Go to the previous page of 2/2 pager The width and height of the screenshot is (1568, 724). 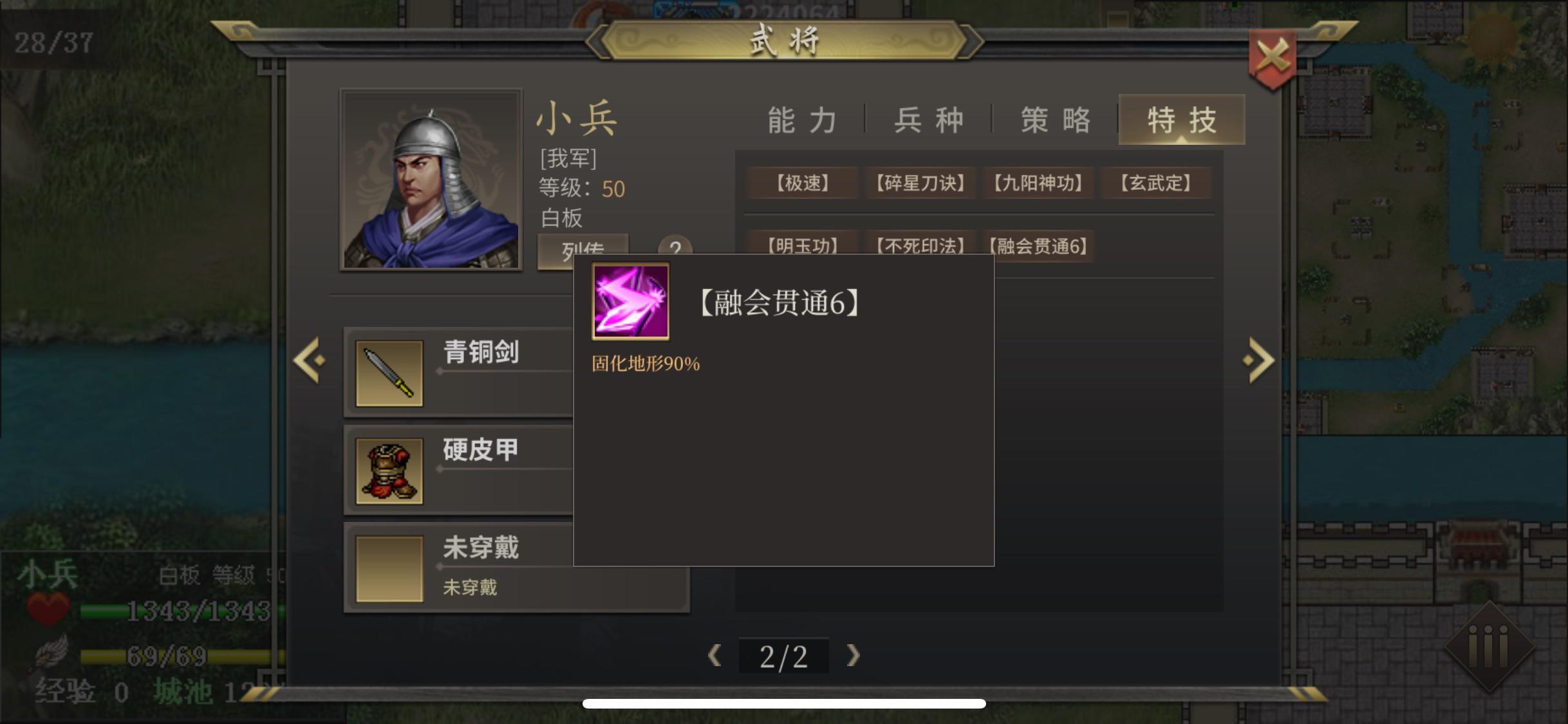(x=714, y=656)
